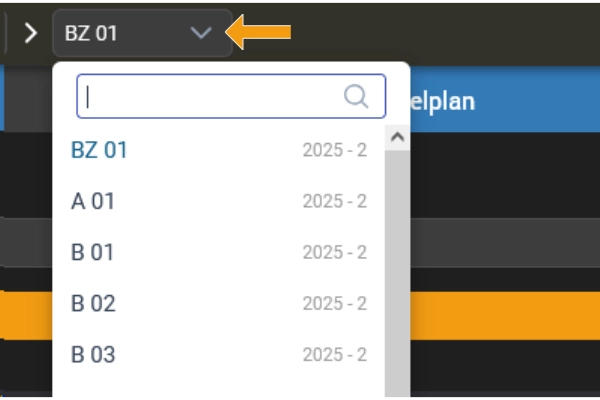Collapse the BZ 01 dropdown via its chevron
The height and width of the screenshot is (400, 600).
(x=201, y=33)
